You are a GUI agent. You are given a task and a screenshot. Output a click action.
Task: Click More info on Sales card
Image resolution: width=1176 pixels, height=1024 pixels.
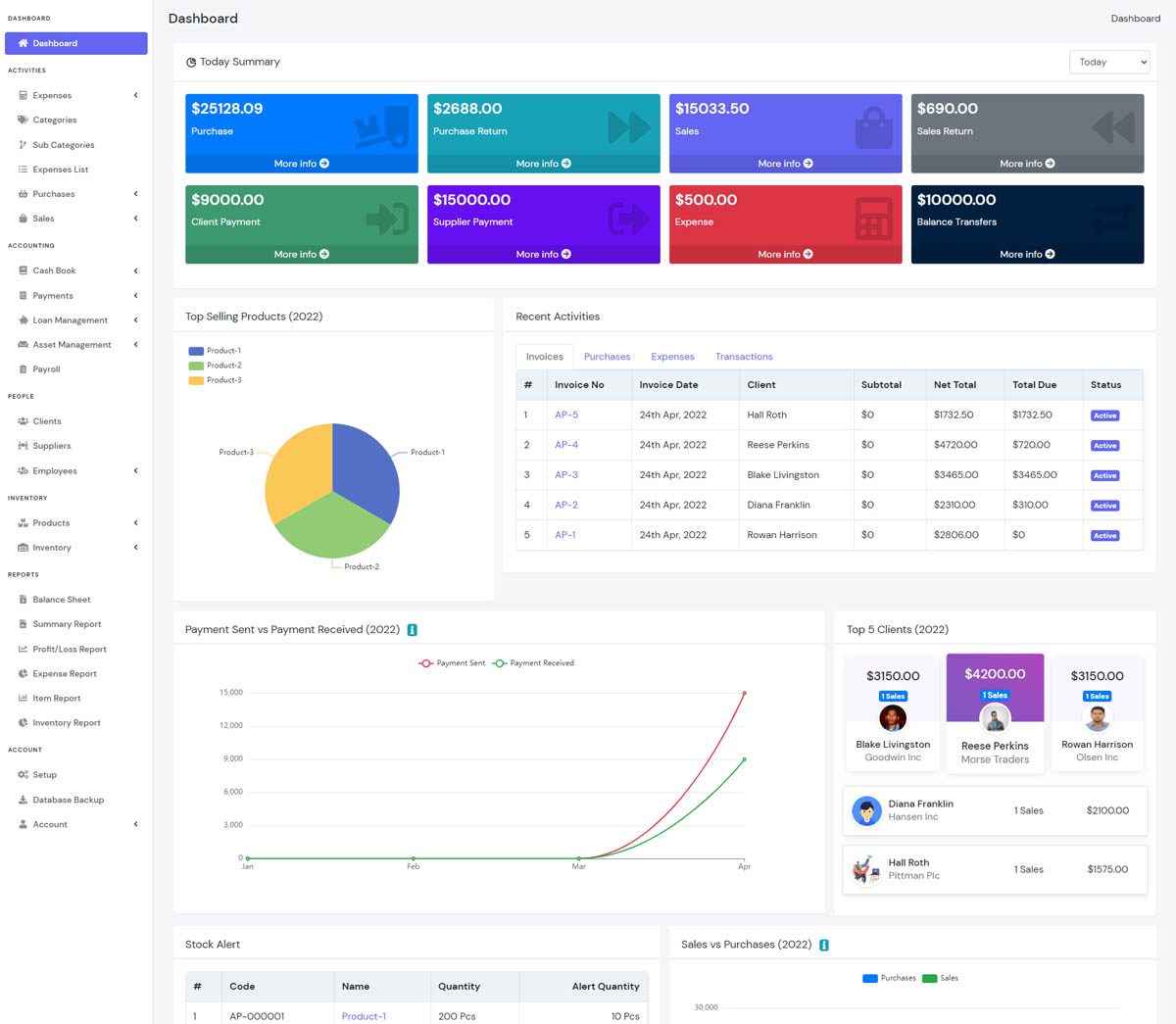(785, 164)
